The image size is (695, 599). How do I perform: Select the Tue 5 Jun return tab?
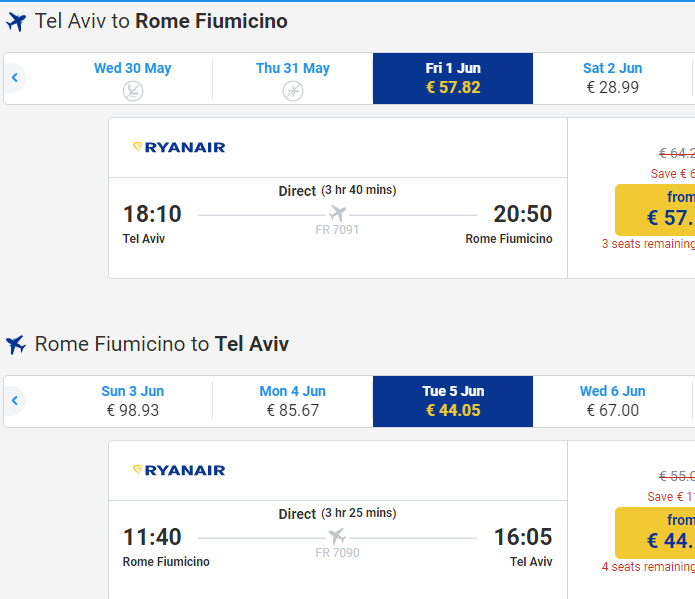click(453, 401)
